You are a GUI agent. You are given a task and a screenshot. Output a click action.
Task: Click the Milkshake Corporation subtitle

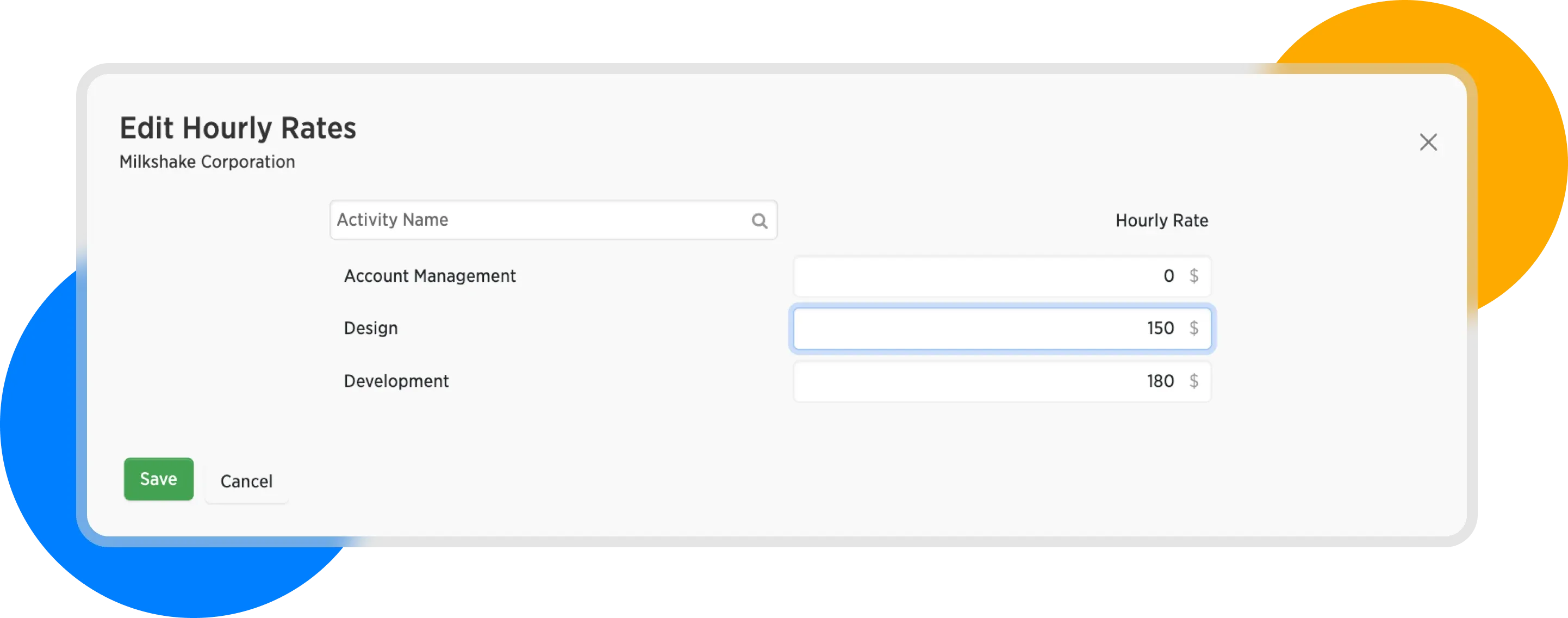[207, 162]
